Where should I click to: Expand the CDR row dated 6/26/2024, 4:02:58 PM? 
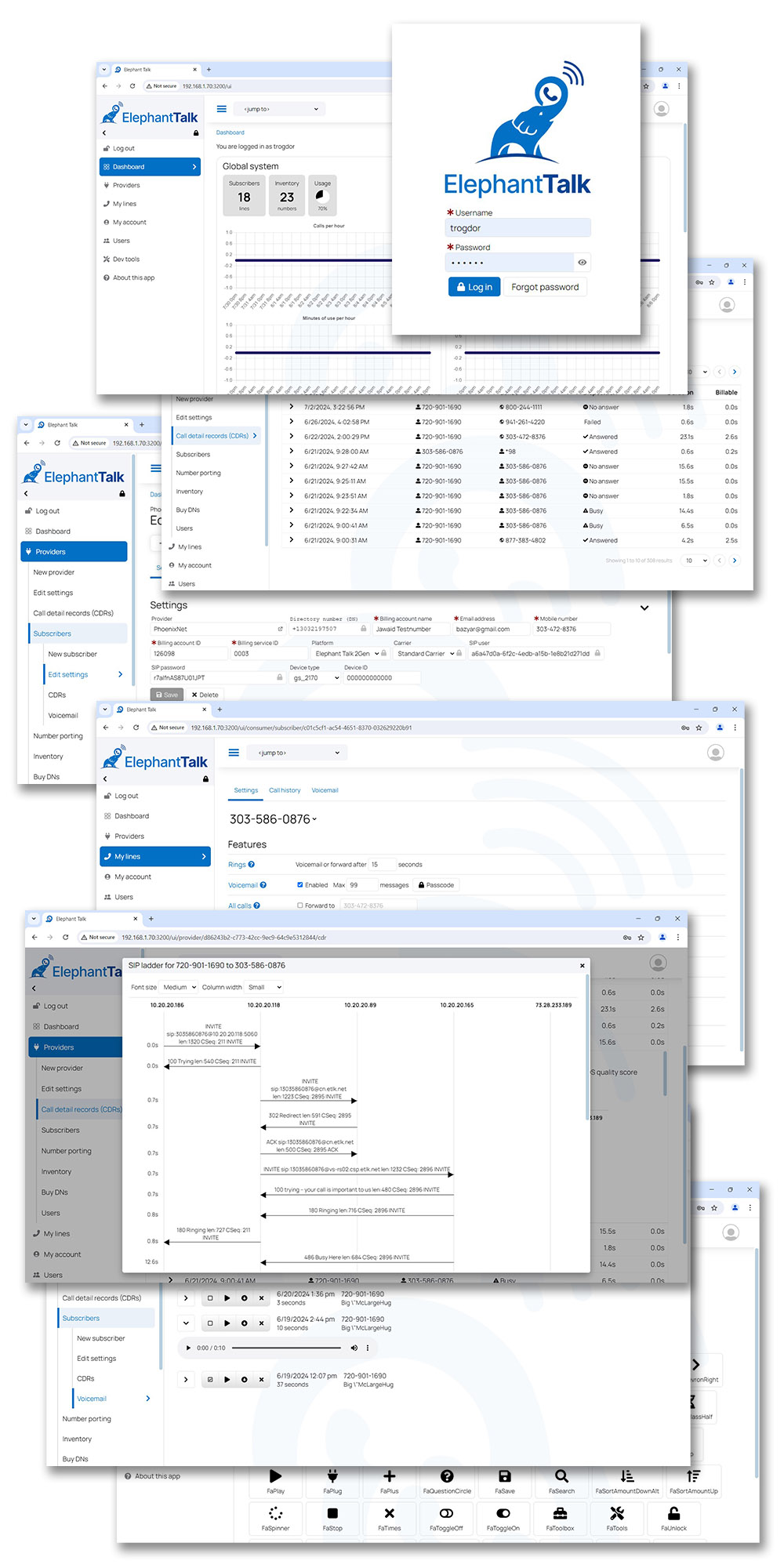pos(292,422)
